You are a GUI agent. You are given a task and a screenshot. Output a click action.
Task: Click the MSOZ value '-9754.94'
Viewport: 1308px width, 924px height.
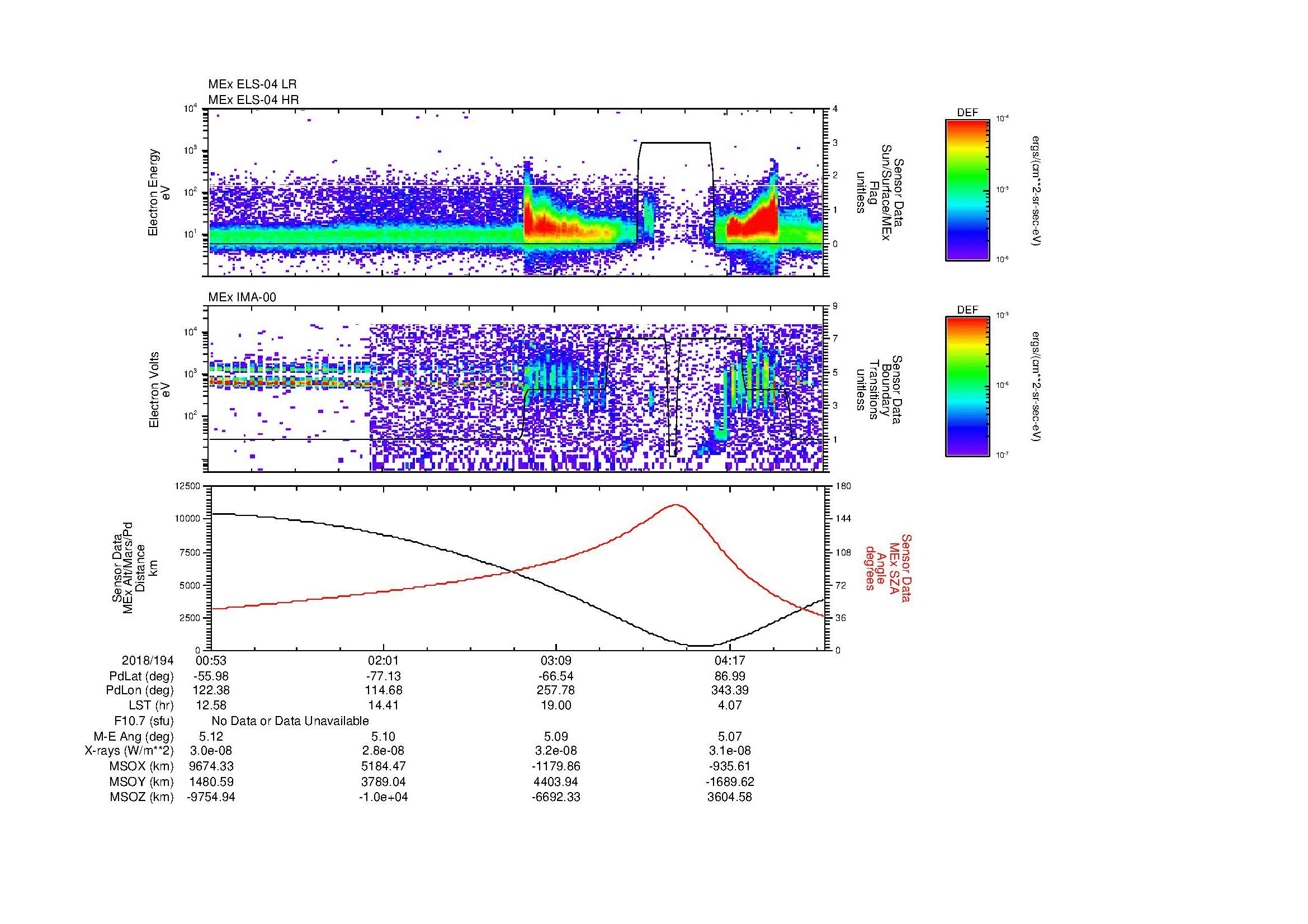(x=211, y=797)
